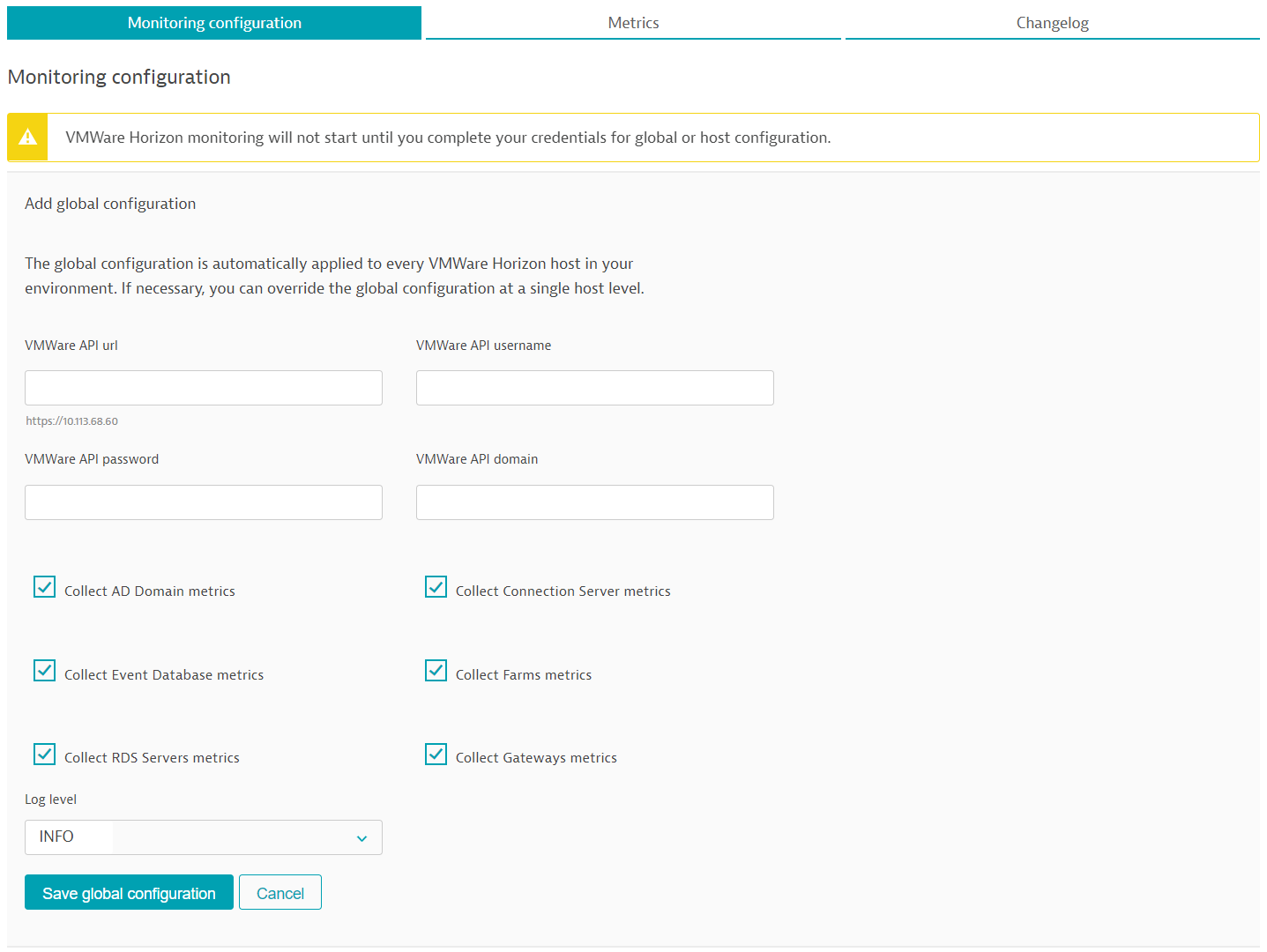Cancel the global configuration form

[x=280, y=892]
